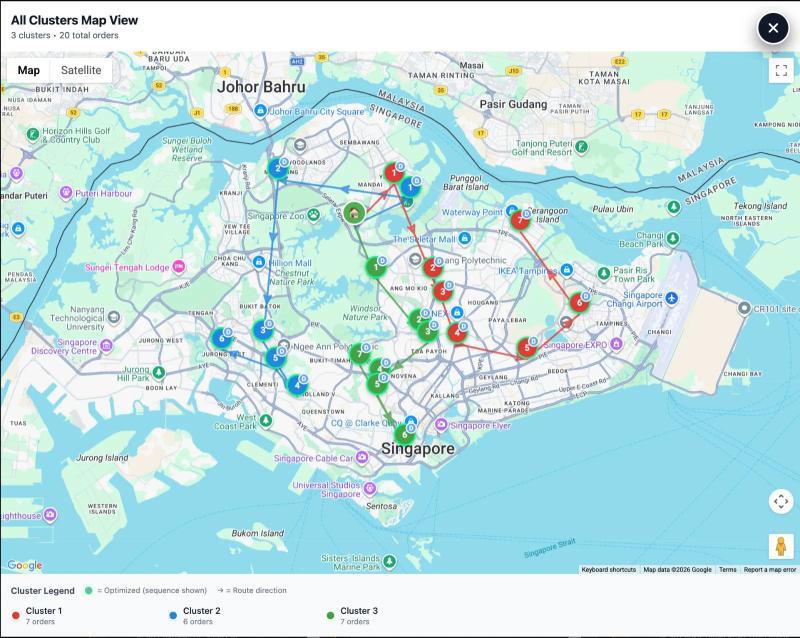Click the Universal Studios Singapore pin
800x638 pixels.
tap(370, 488)
